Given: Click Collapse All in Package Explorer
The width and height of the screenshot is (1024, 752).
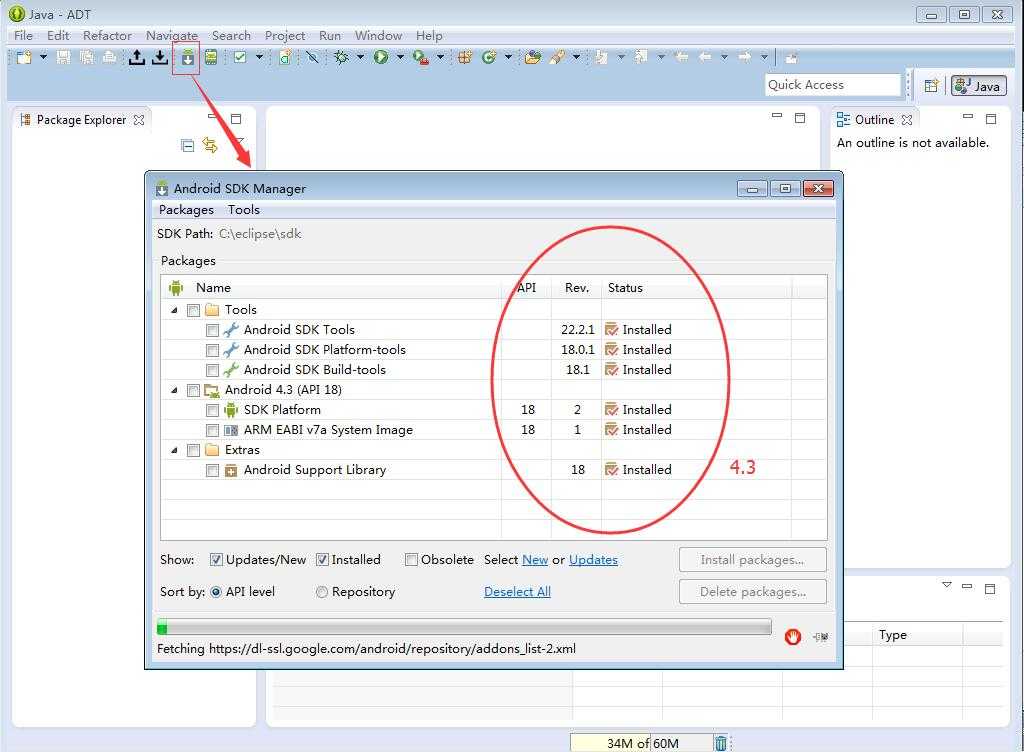Looking at the screenshot, I should pyautogui.click(x=187, y=146).
